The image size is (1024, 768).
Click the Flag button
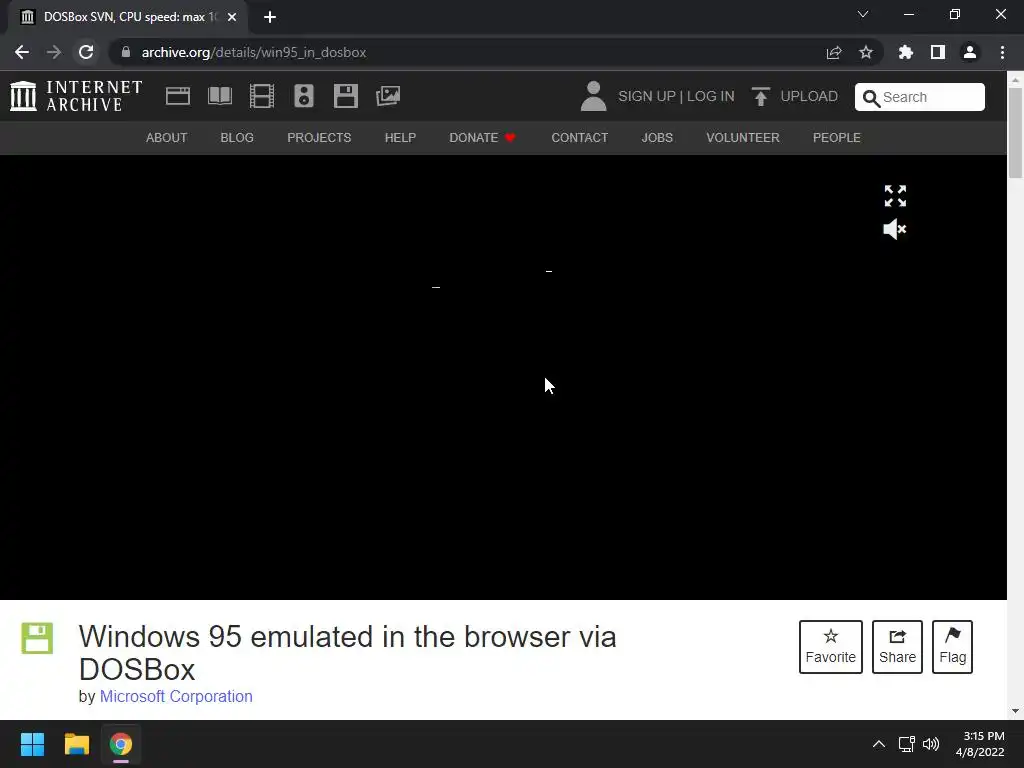[x=952, y=647]
